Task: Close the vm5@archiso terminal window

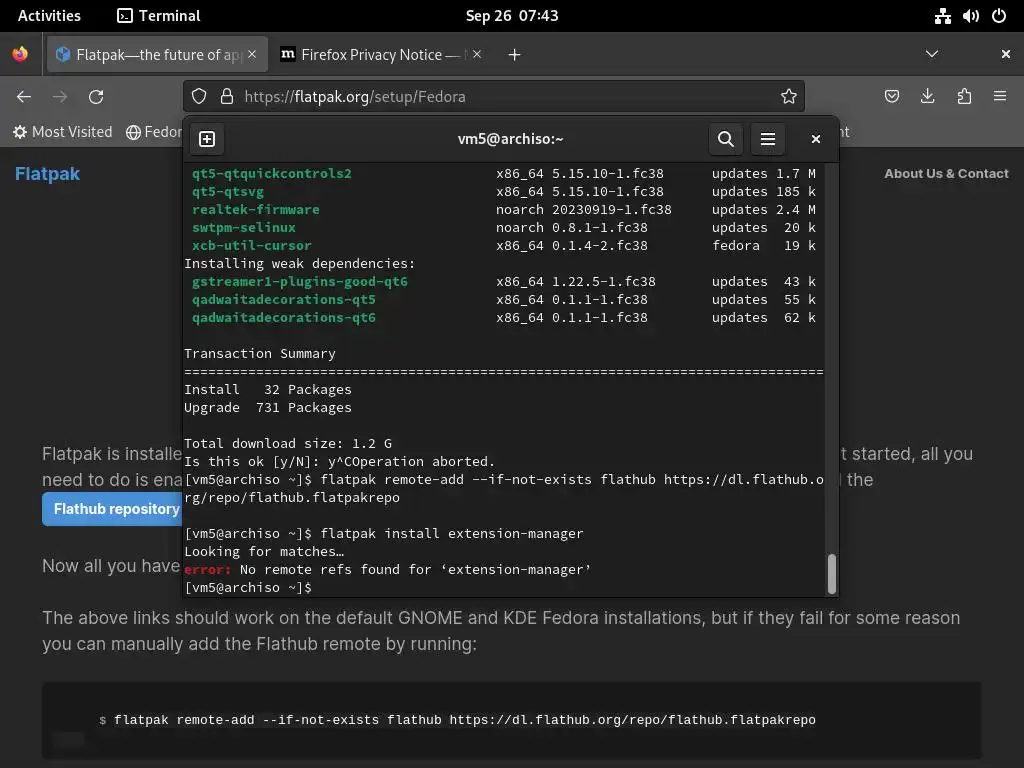Action: (816, 139)
